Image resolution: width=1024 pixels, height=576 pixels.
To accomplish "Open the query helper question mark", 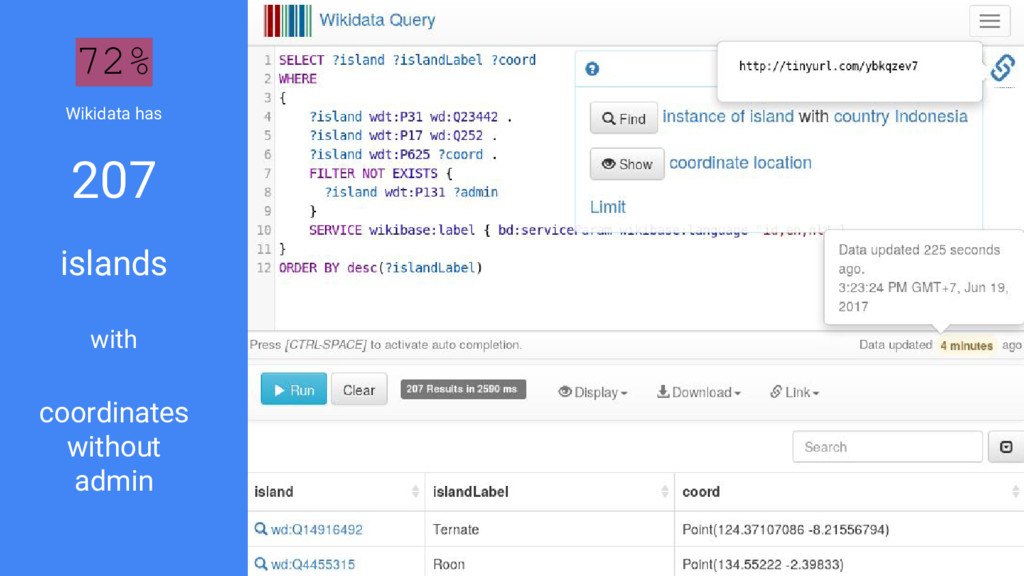I will 592,69.
